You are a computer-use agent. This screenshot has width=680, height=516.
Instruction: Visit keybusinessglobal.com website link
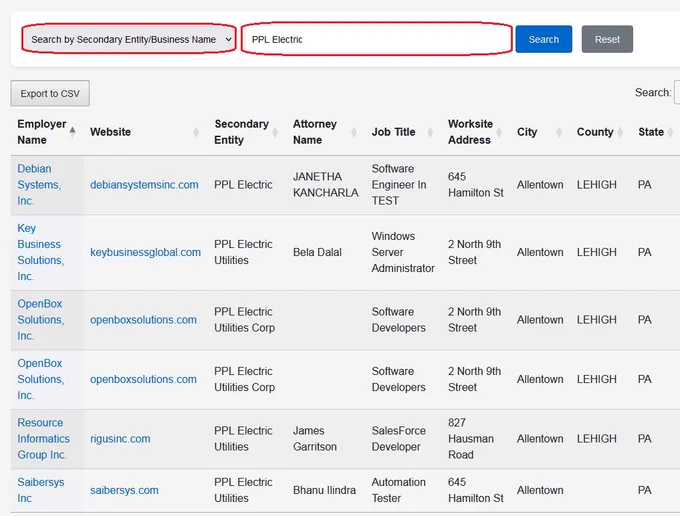(145, 252)
